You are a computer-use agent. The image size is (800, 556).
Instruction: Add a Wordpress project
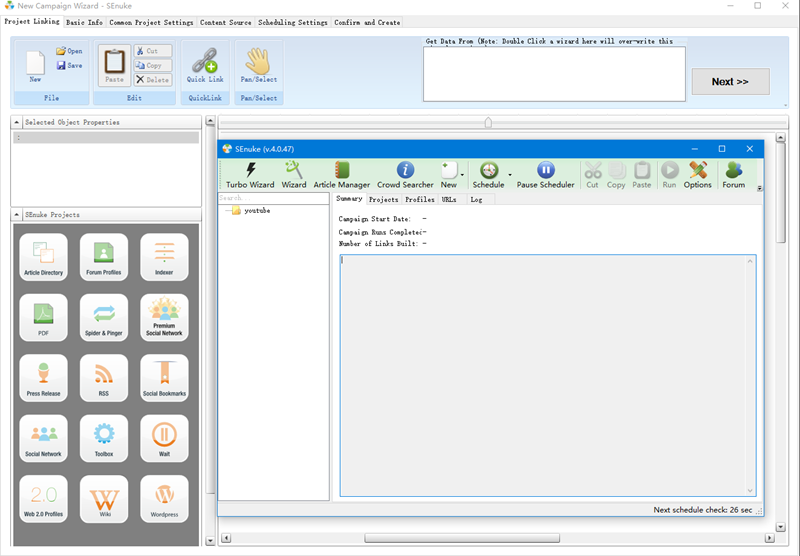point(164,499)
